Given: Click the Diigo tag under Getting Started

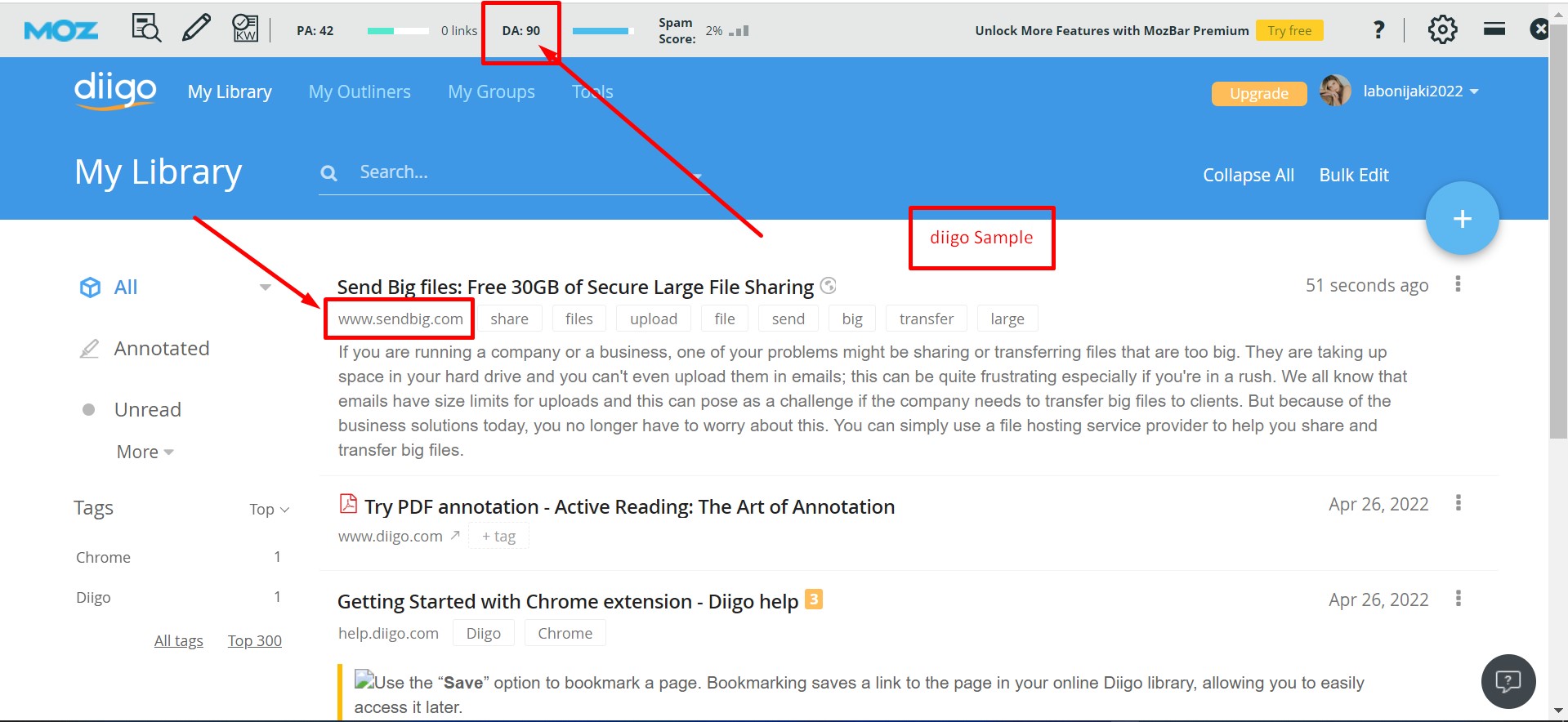Looking at the screenshot, I should (x=484, y=633).
